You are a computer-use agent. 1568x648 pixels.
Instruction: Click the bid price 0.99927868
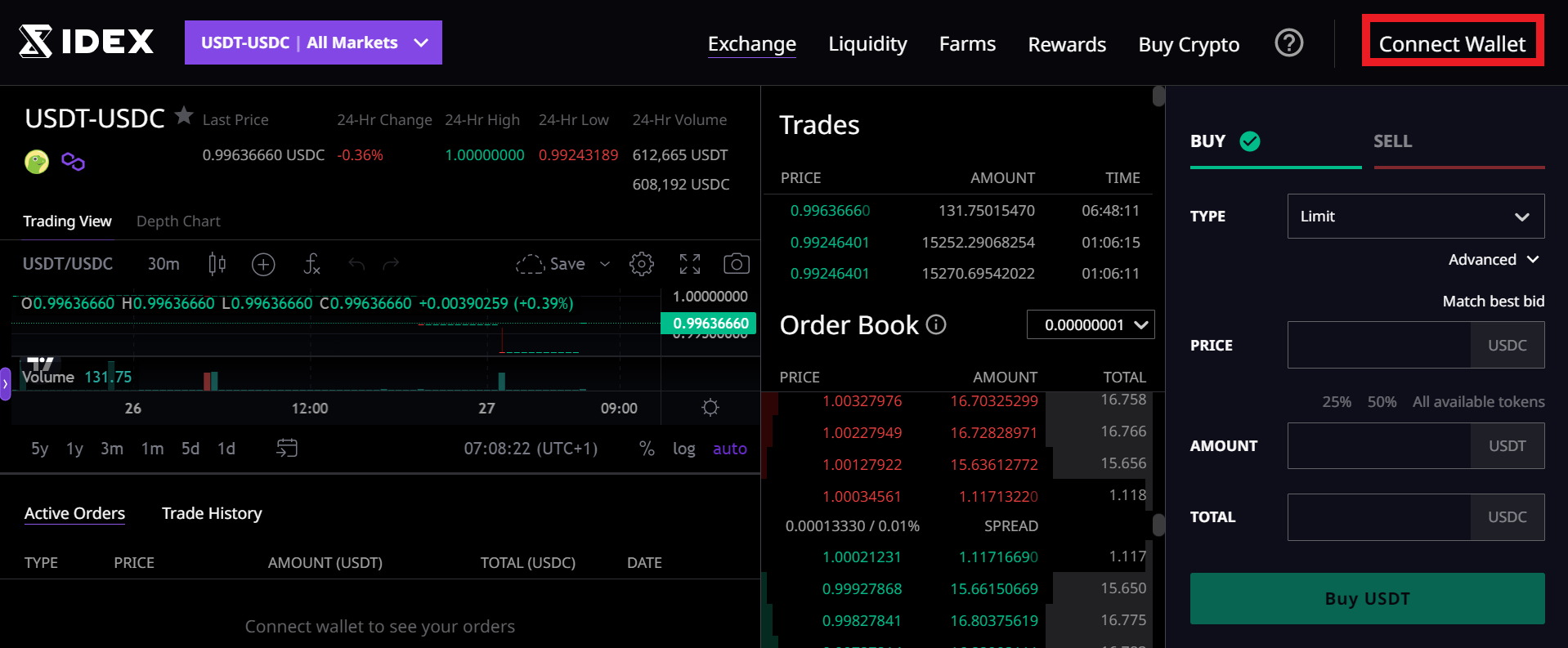point(862,589)
